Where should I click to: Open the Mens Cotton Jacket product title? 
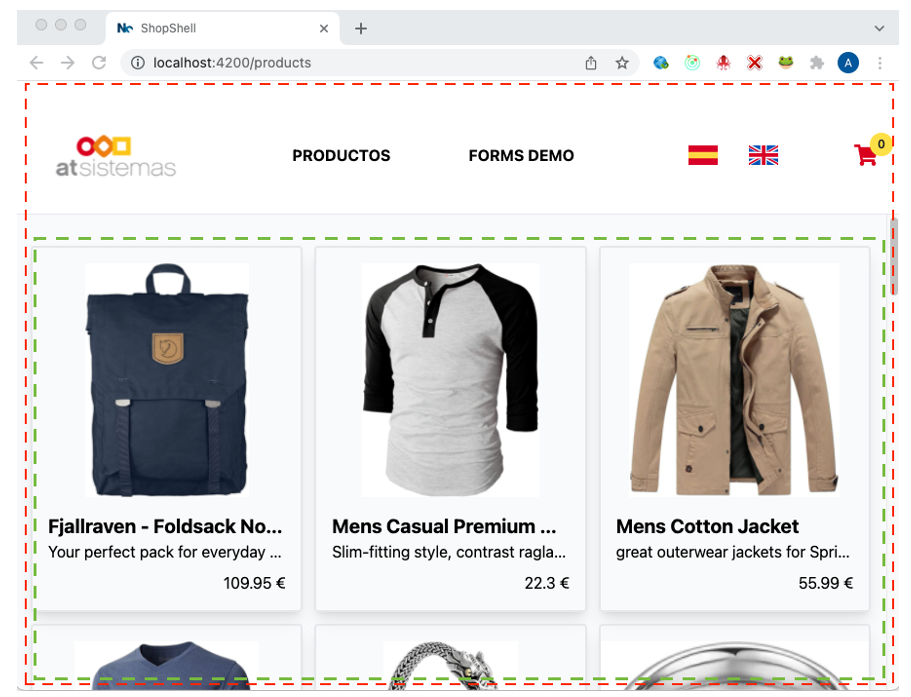click(x=707, y=526)
